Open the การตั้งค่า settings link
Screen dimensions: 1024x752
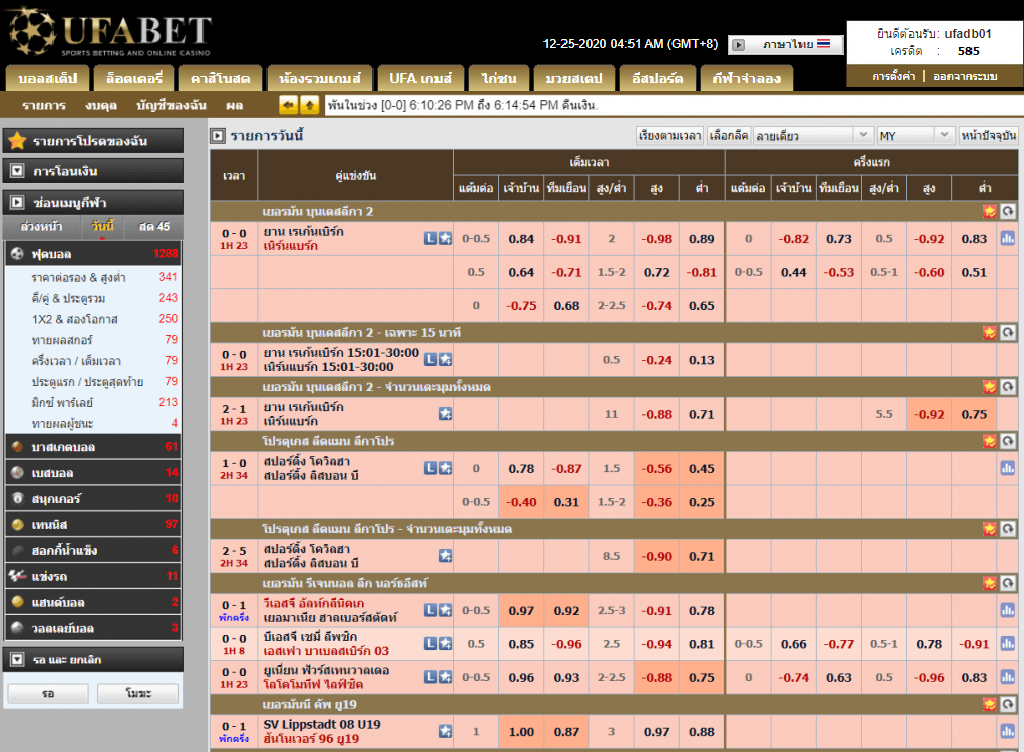point(893,76)
